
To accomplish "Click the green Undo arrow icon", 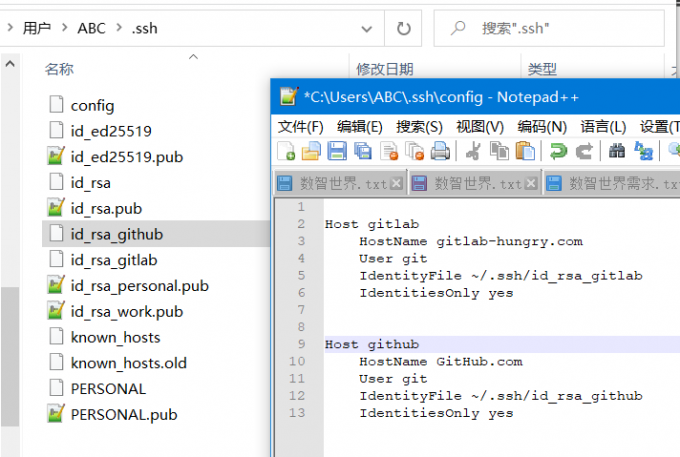I will (x=559, y=151).
